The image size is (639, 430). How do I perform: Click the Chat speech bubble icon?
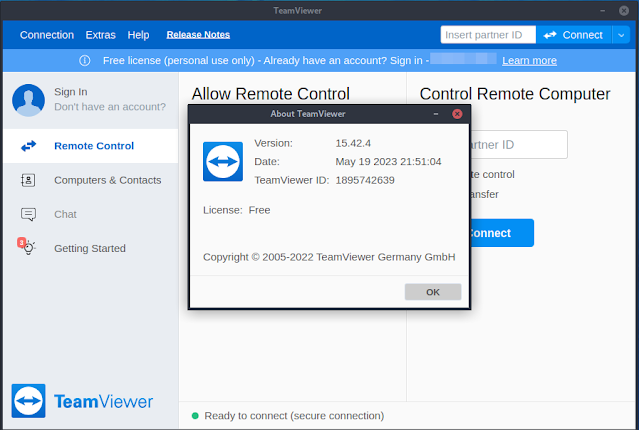[x=29, y=214]
